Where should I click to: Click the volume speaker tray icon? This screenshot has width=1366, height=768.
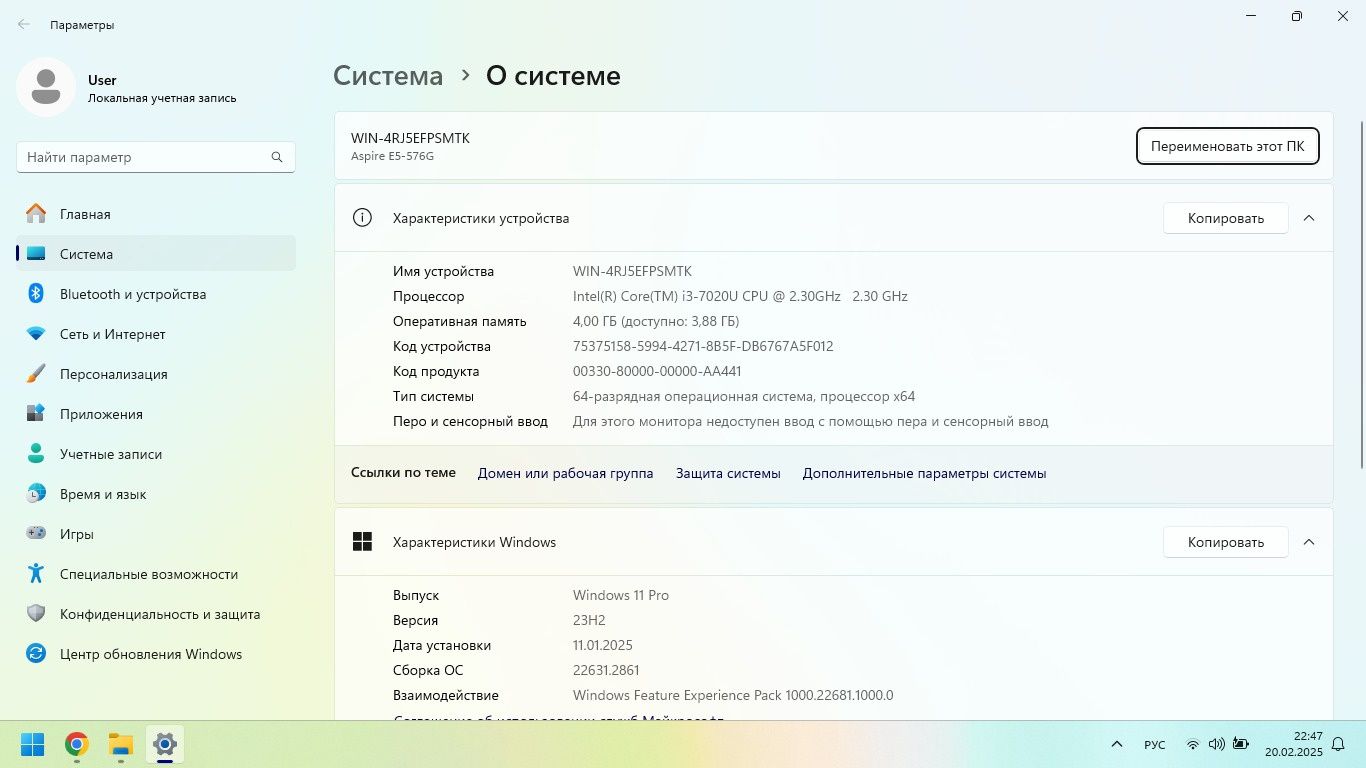tap(1217, 744)
